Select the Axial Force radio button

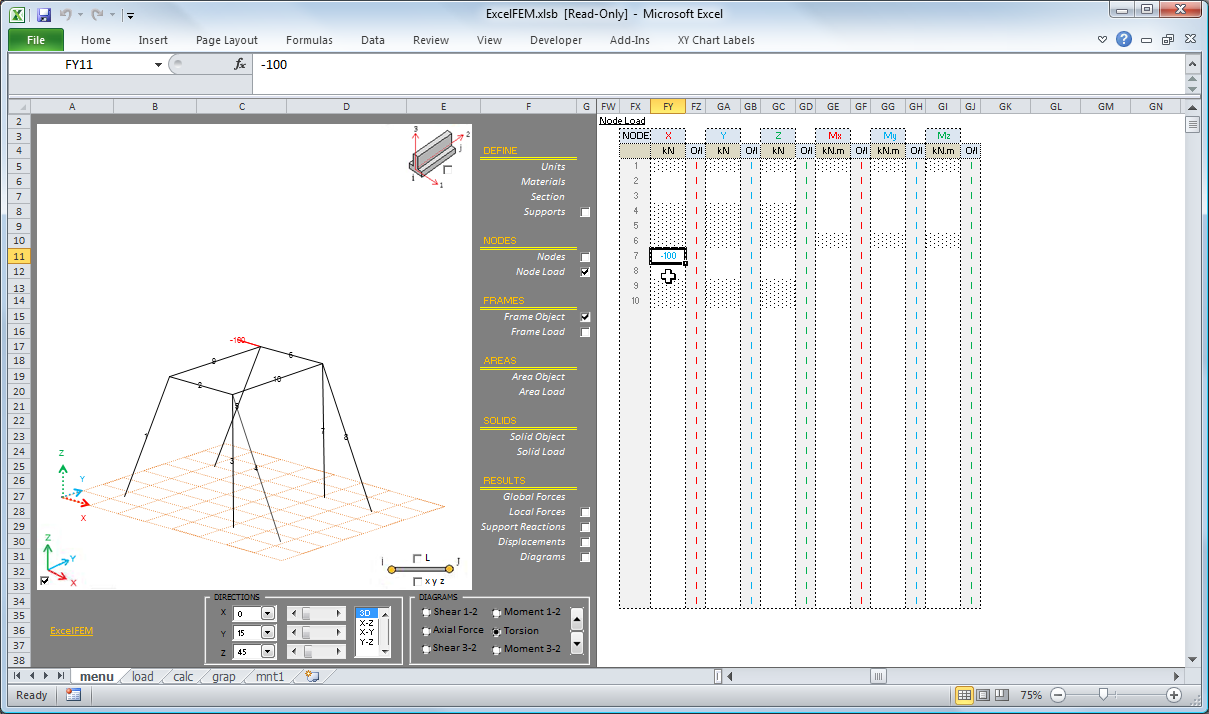point(427,631)
